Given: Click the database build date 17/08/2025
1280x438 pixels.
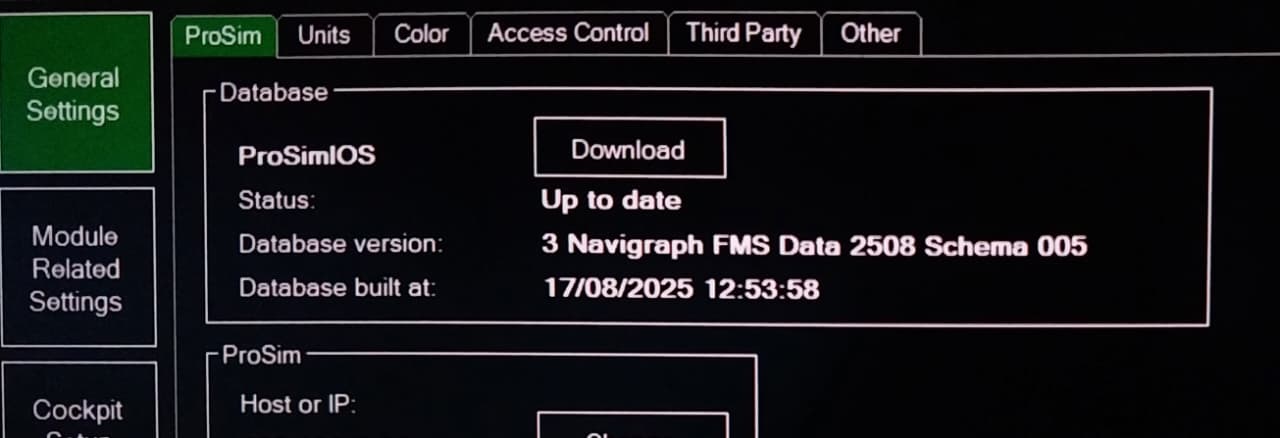Looking at the screenshot, I should click(618, 290).
